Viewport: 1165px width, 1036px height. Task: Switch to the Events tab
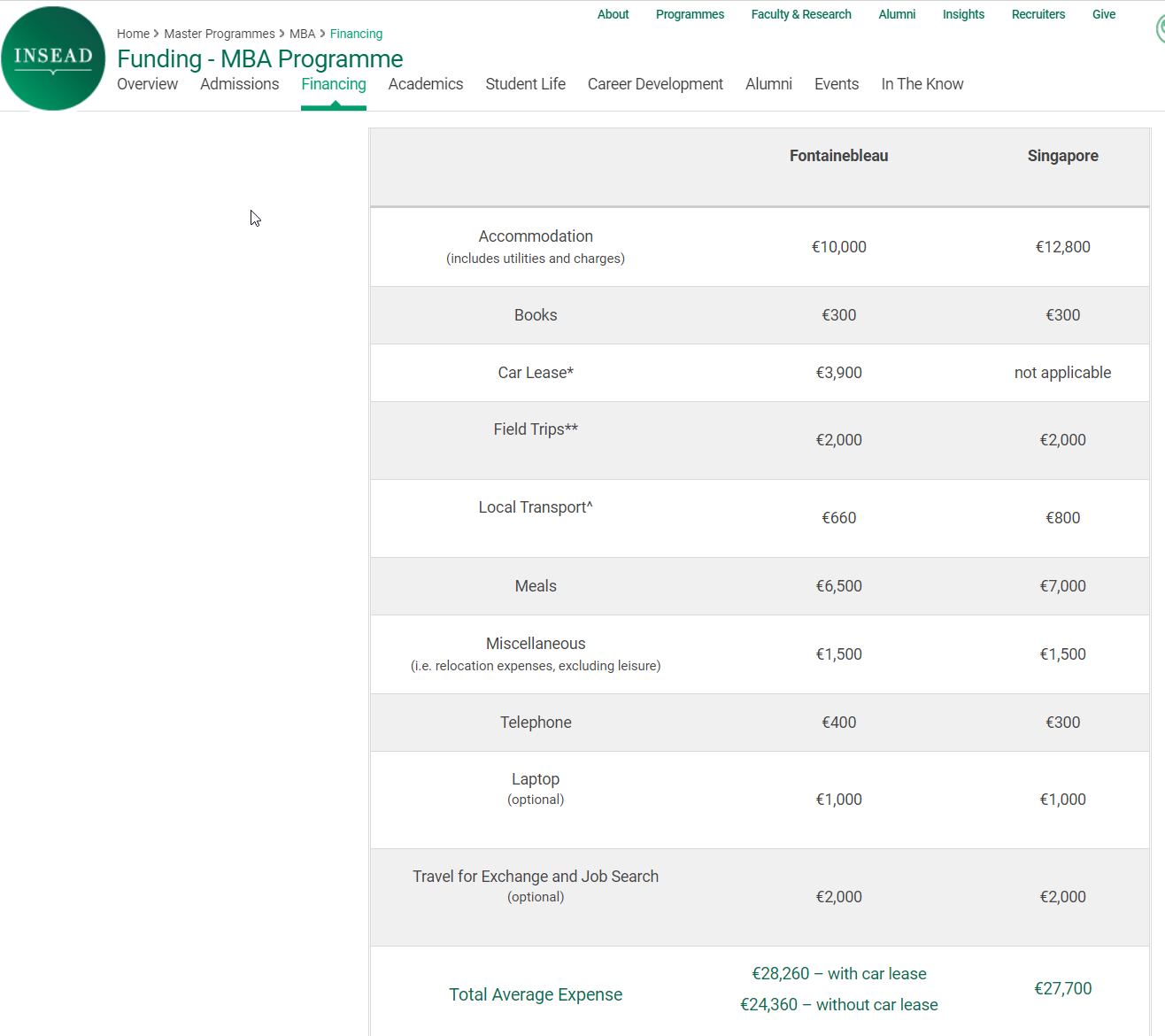pos(836,84)
